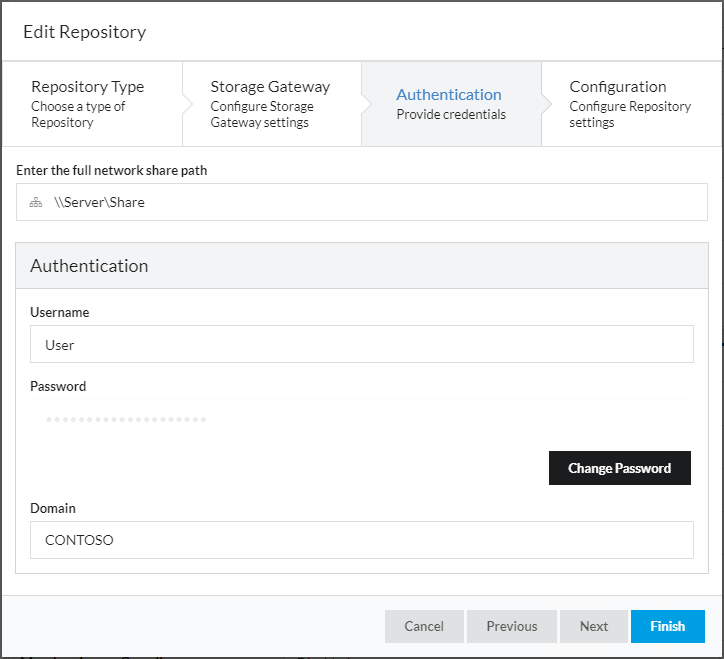Open the Storage Gateway step
Screen dimensions: 724x659
click(270, 104)
